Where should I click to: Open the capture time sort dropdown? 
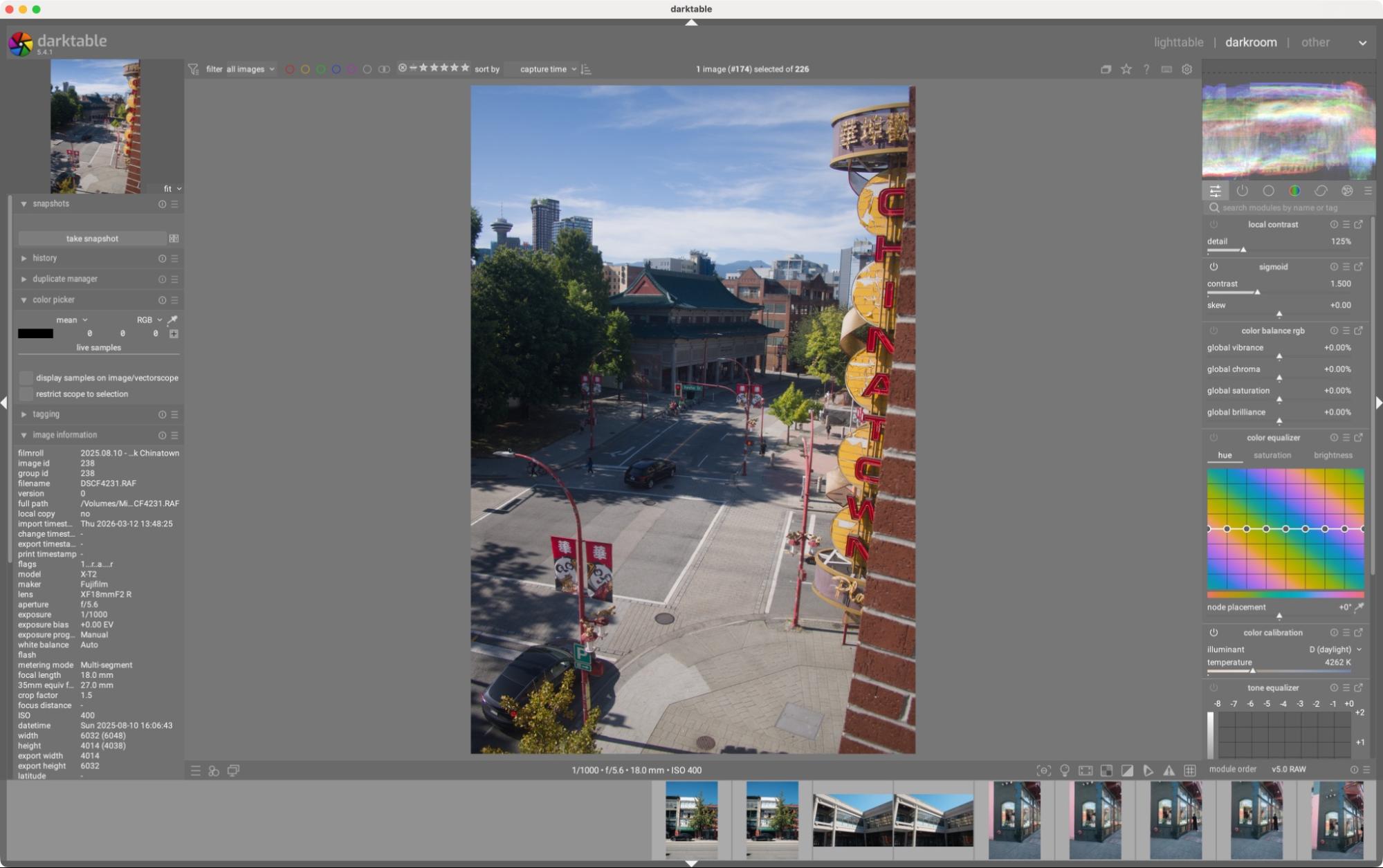[x=546, y=69]
